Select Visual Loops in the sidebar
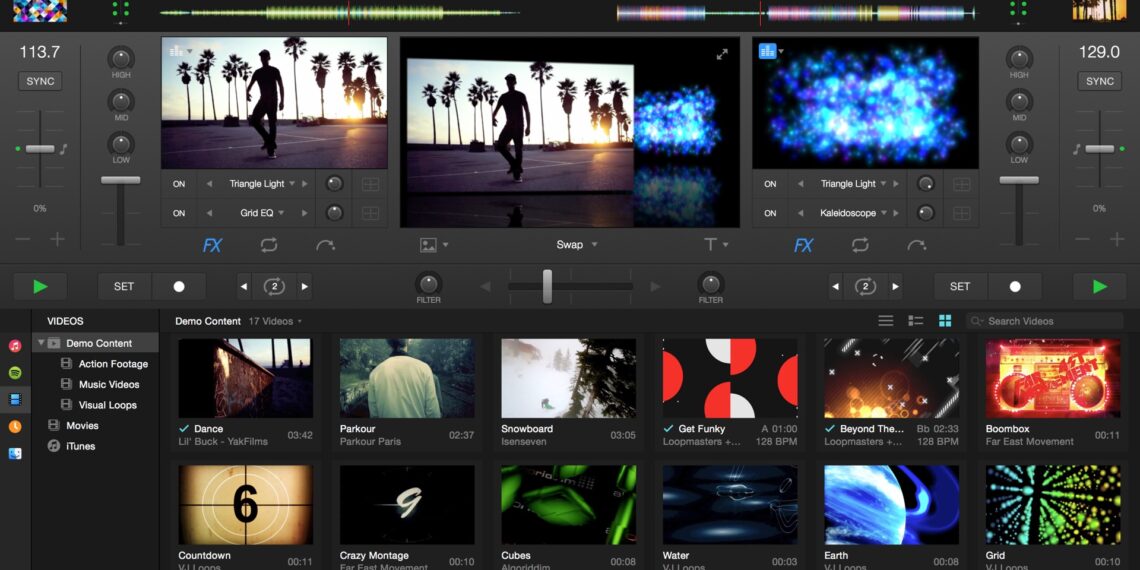Viewport: 1140px width, 570px height. [107, 405]
